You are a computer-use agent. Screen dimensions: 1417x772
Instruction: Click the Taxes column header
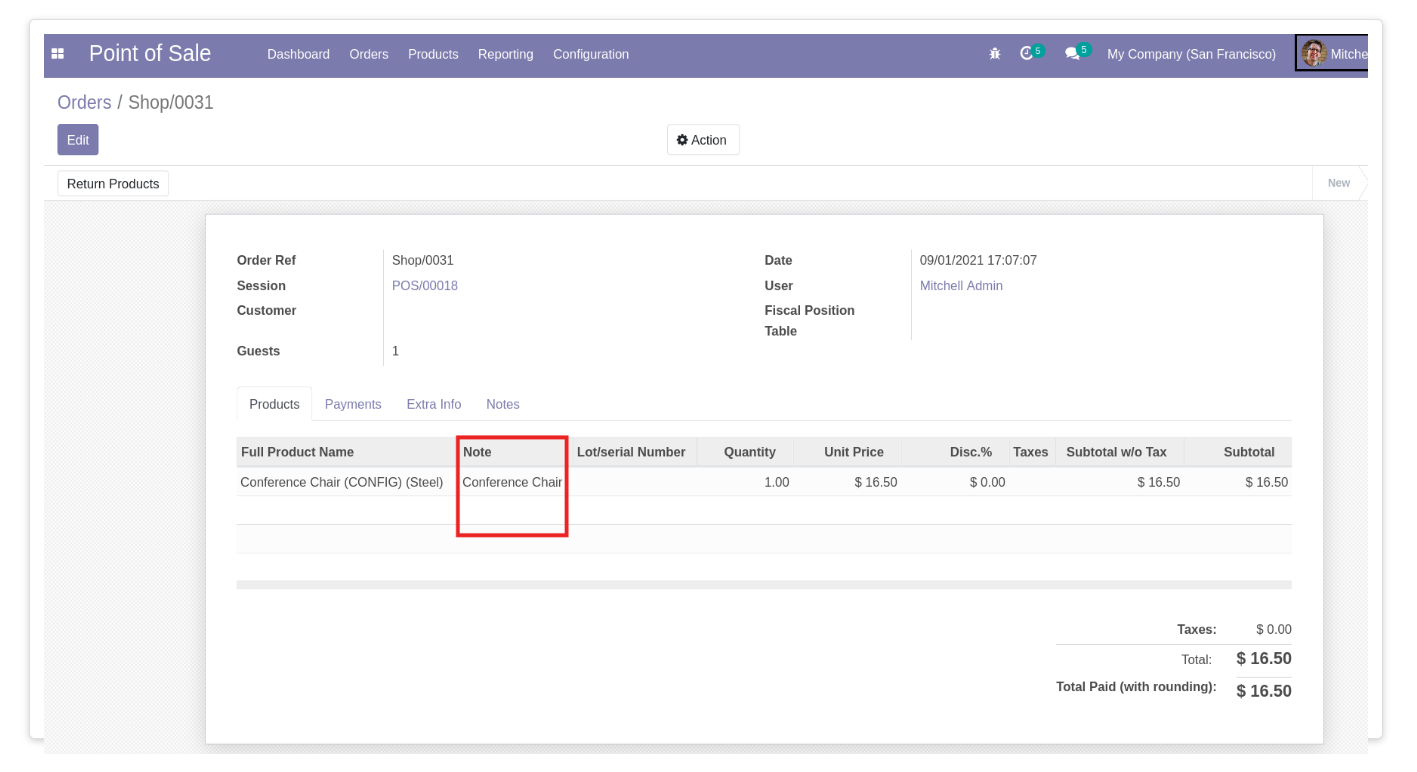click(1030, 452)
